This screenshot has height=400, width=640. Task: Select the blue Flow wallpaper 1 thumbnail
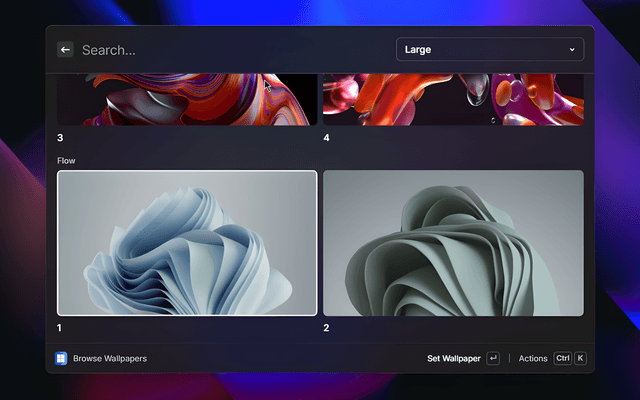(x=187, y=243)
